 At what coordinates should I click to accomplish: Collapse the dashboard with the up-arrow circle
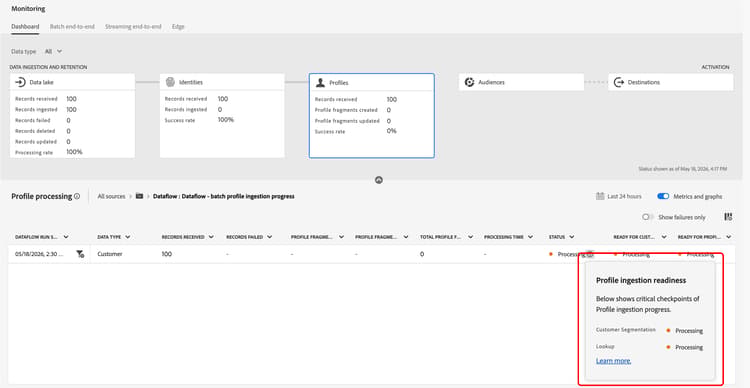coord(379,180)
